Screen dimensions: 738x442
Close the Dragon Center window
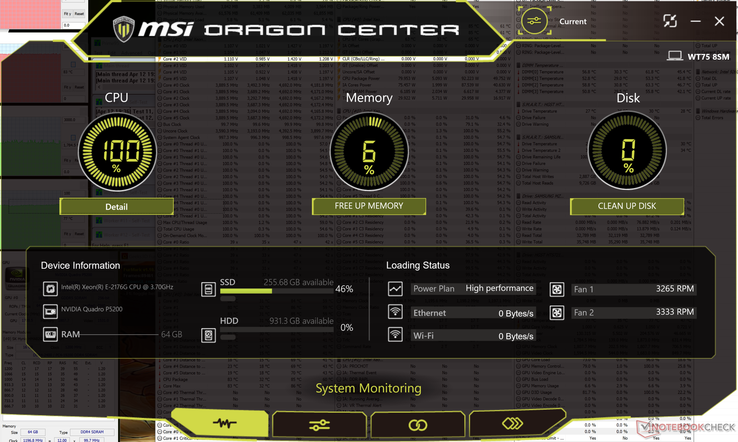719,21
